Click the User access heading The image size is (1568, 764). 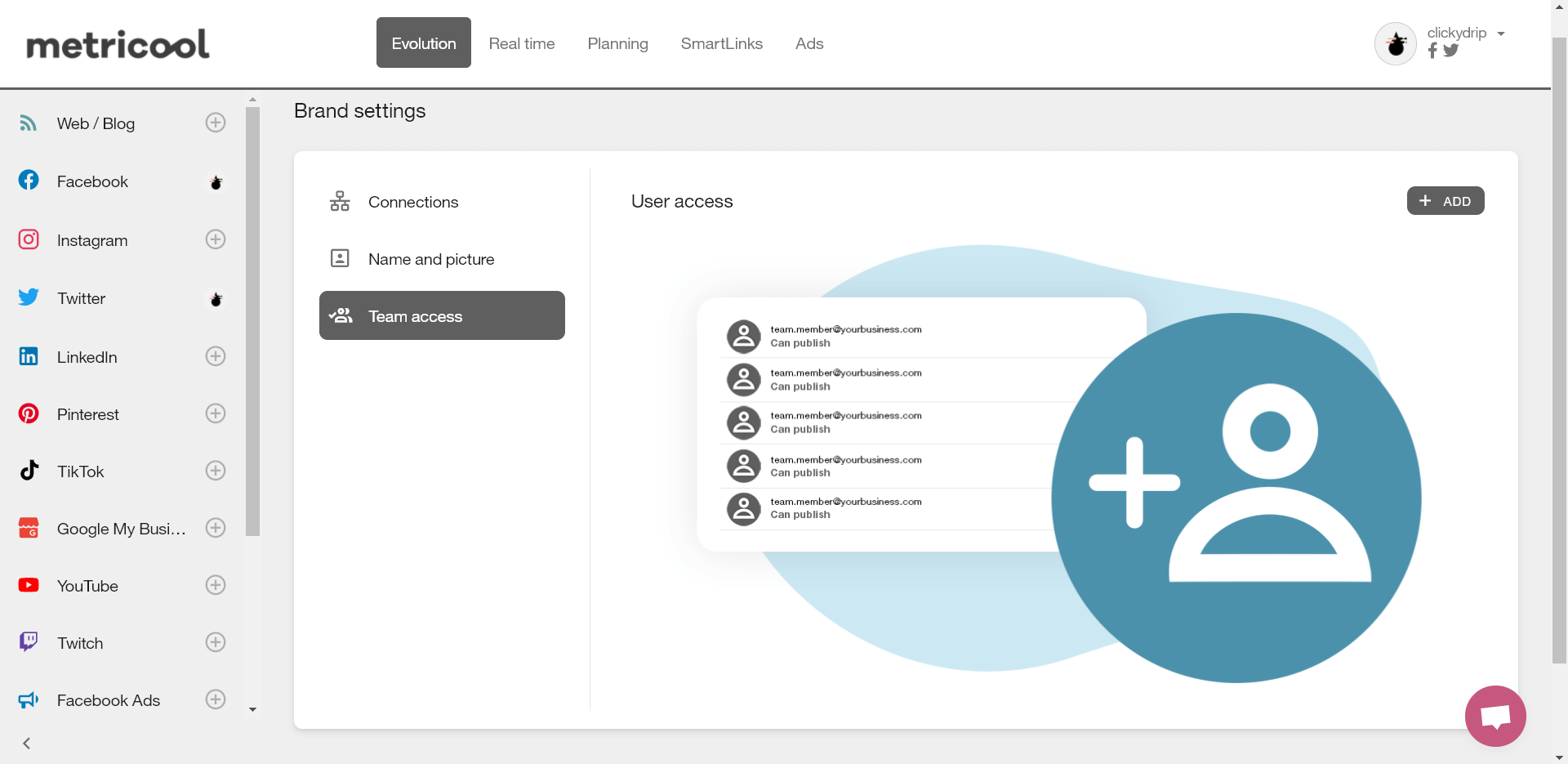[x=682, y=201]
